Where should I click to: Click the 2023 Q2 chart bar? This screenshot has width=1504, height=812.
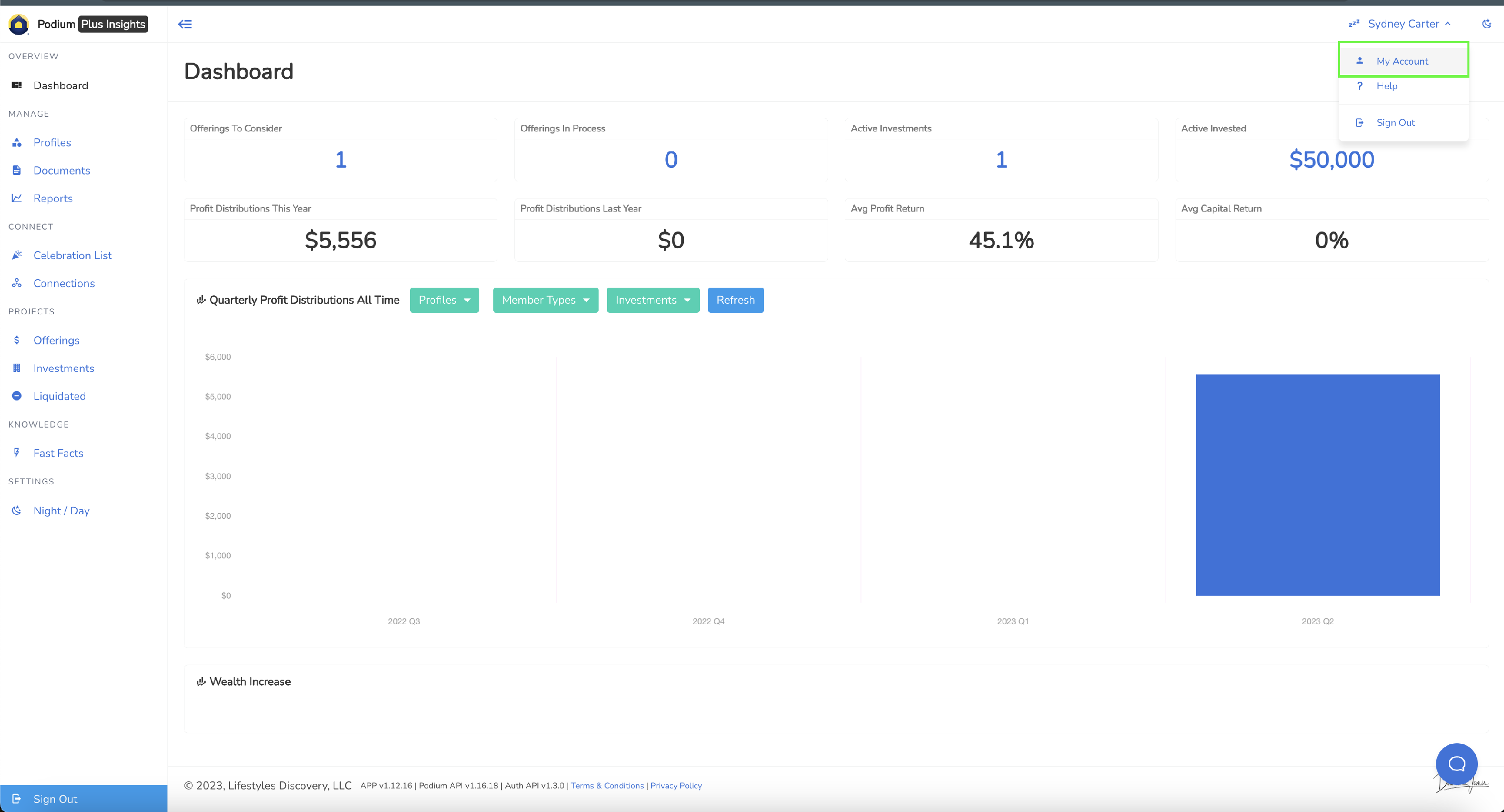click(x=1318, y=485)
